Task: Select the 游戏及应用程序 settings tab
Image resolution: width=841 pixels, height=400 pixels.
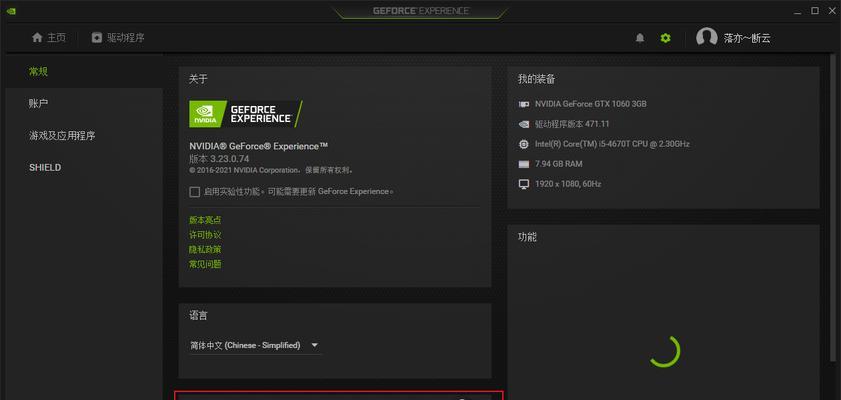Action: (84, 136)
